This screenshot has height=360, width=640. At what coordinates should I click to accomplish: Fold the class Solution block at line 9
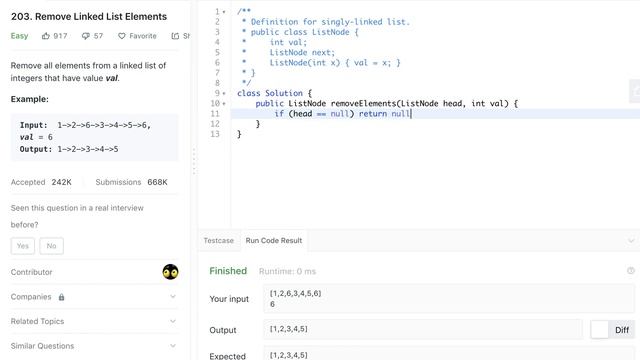tap(224, 93)
